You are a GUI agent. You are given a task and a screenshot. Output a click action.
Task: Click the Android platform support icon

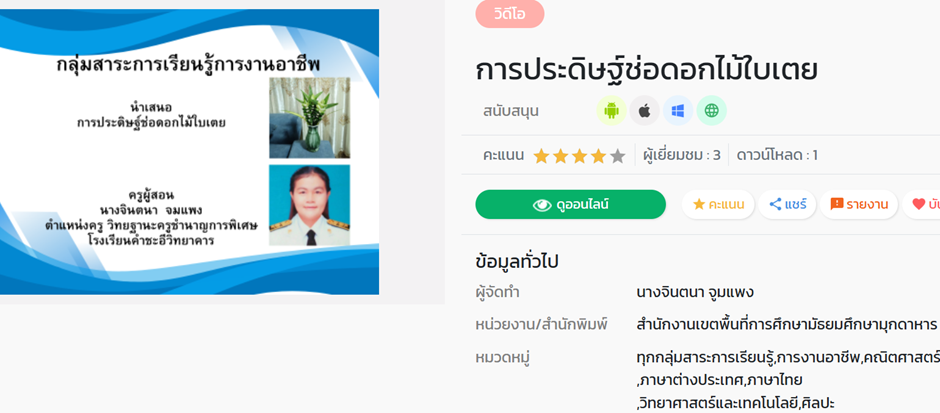(611, 111)
